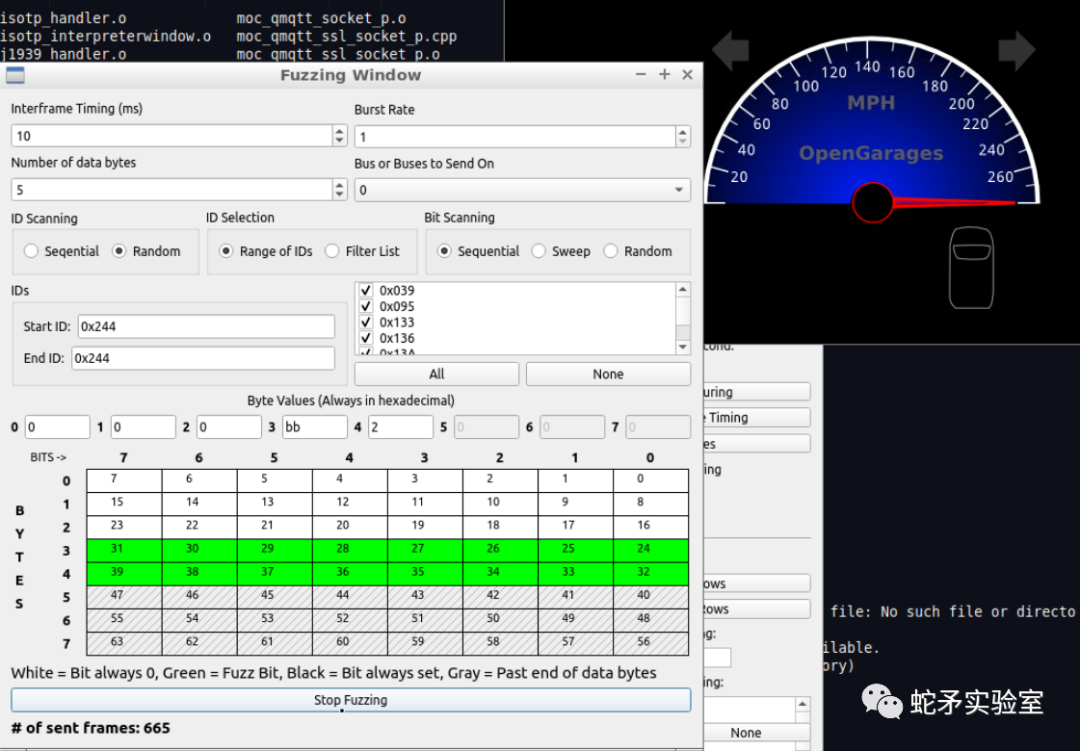1080x751 pixels.
Task: Increase the Interframe Timing spinner value
Action: pos(340,131)
